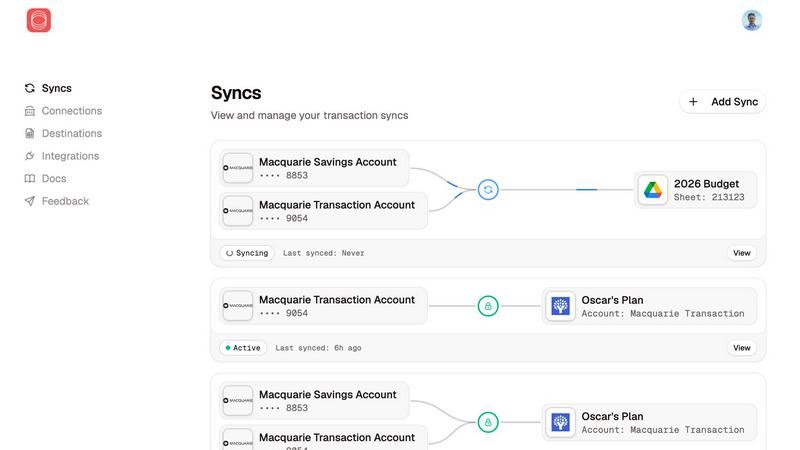Click the Active status badge
The height and width of the screenshot is (450, 800).
coord(243,348)
